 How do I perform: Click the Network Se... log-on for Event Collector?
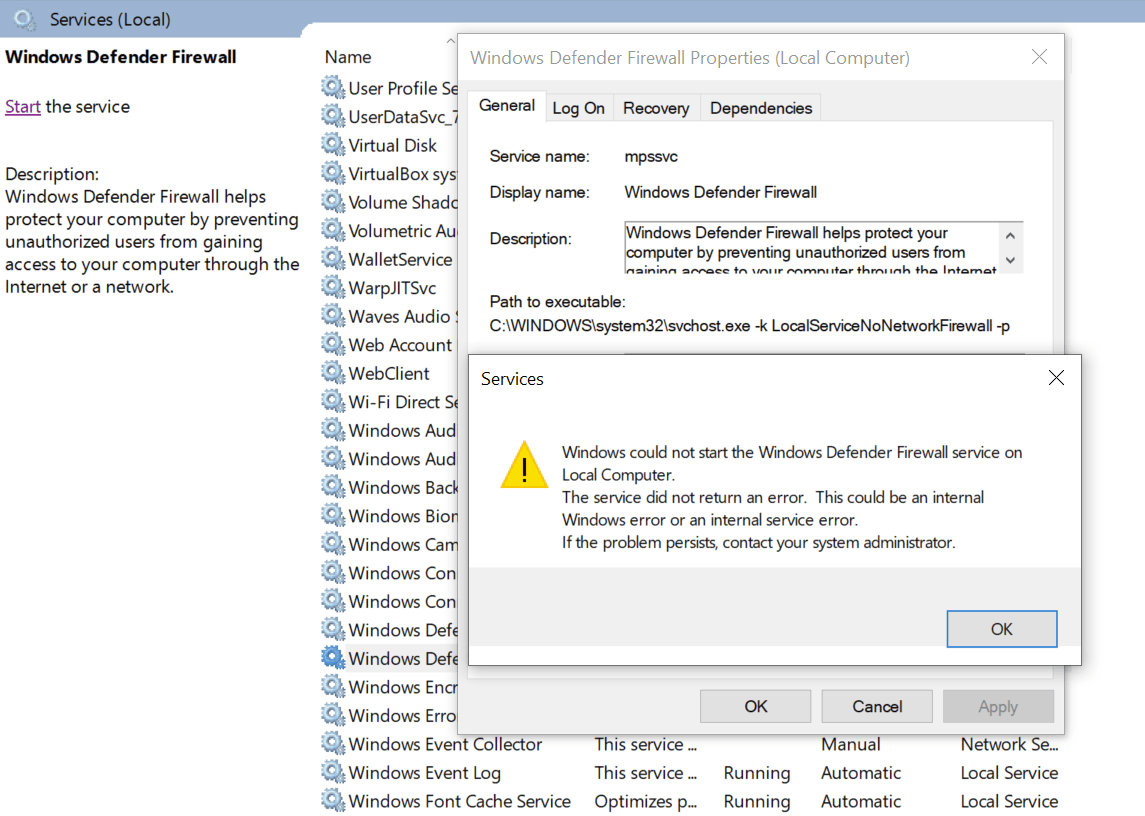pos(1009,744)
